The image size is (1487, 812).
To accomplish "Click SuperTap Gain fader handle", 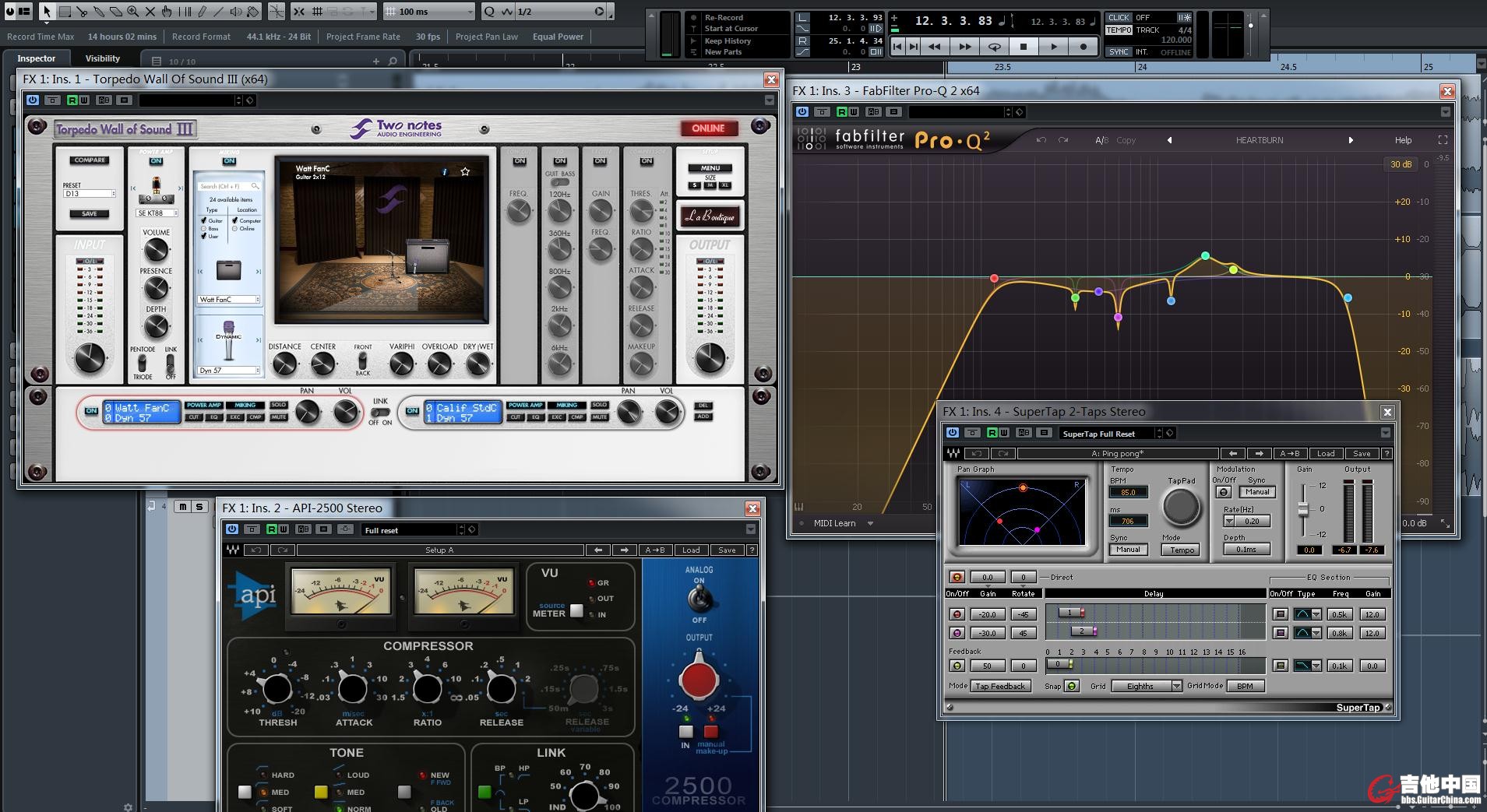I will pos(1302,508).
